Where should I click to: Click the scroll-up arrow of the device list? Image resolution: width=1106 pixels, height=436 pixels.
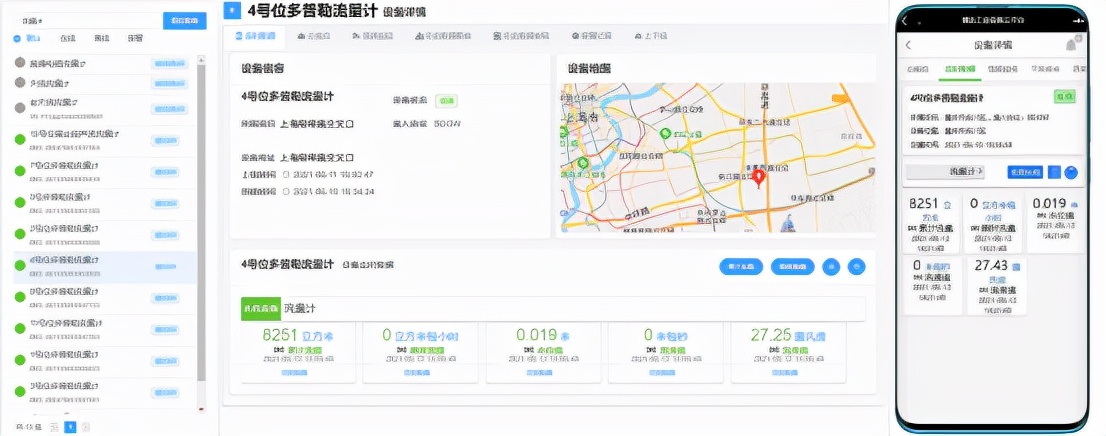[x=201, y=58]
